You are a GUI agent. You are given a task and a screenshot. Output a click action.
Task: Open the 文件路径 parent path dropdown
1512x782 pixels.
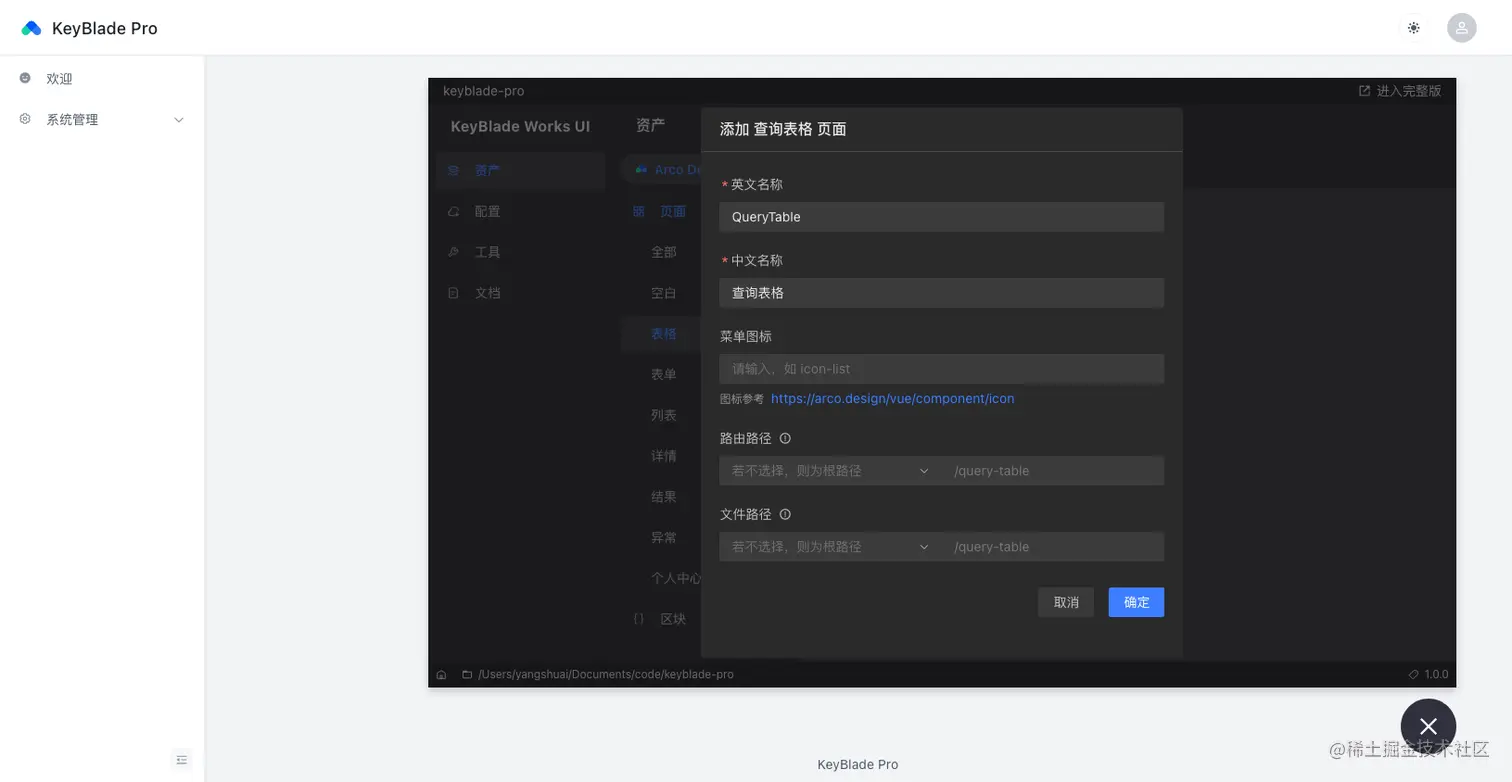click(x=923, y=546)
